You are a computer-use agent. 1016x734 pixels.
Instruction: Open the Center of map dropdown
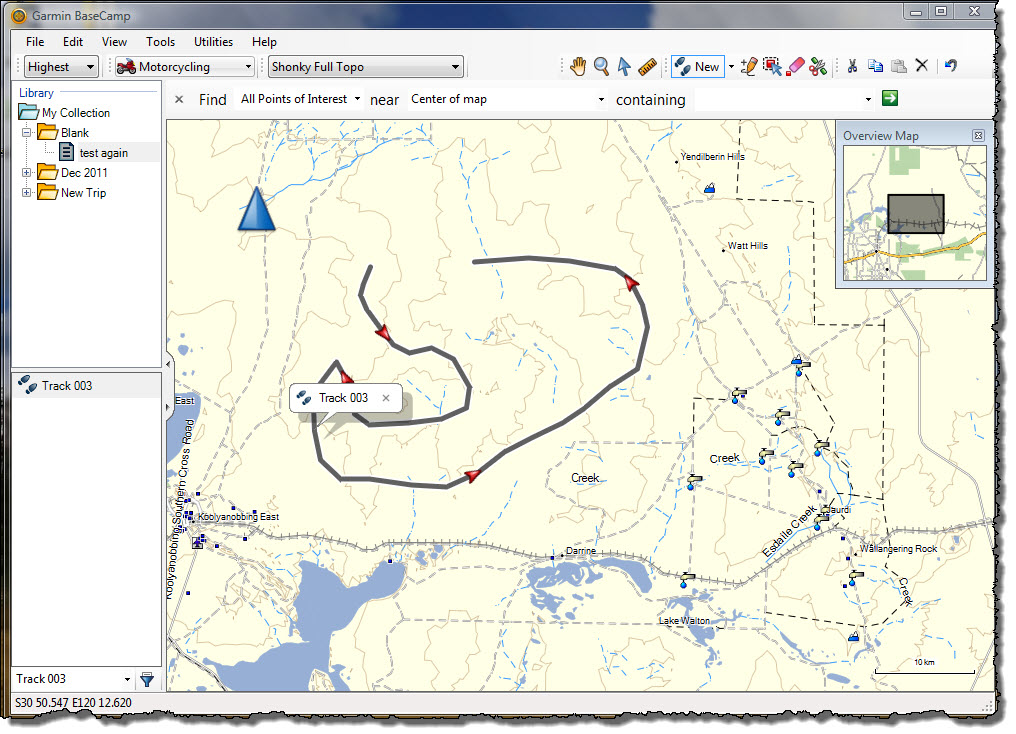(508, 99)
